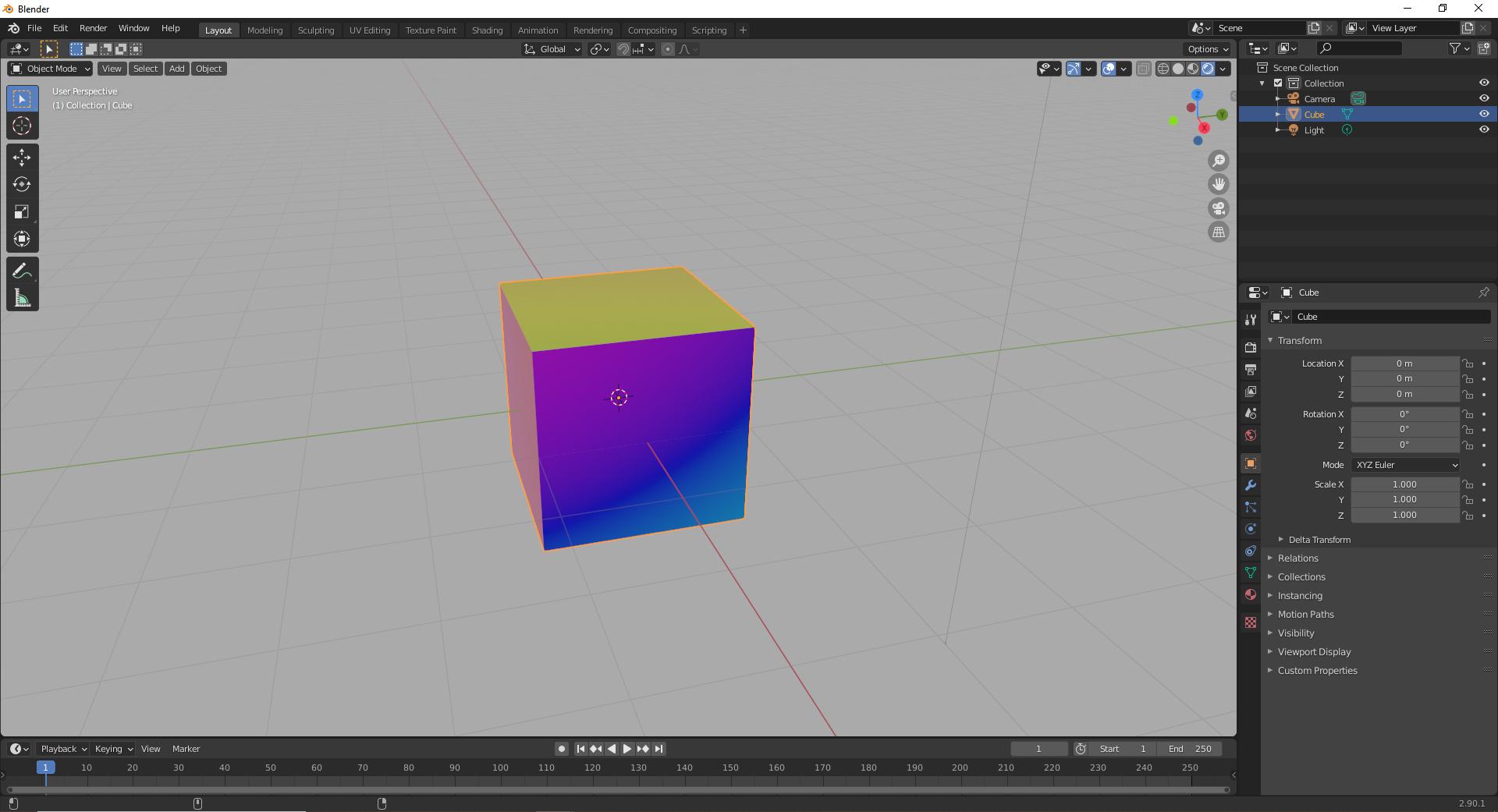Select the Move tool

pos(22,158)
